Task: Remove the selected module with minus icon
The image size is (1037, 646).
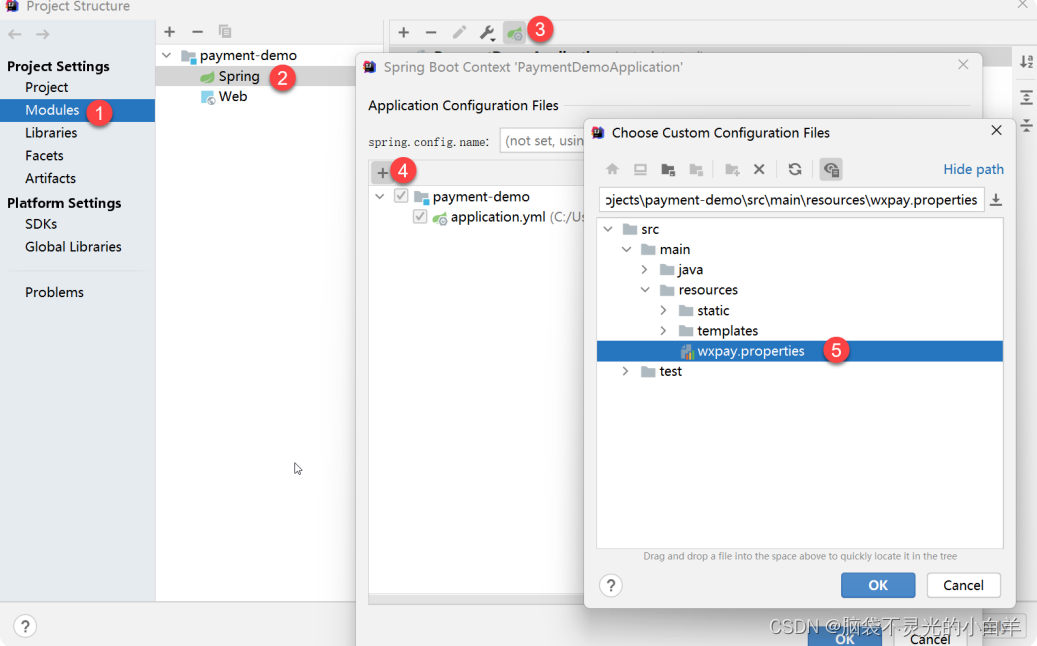Action: point(197,31)
